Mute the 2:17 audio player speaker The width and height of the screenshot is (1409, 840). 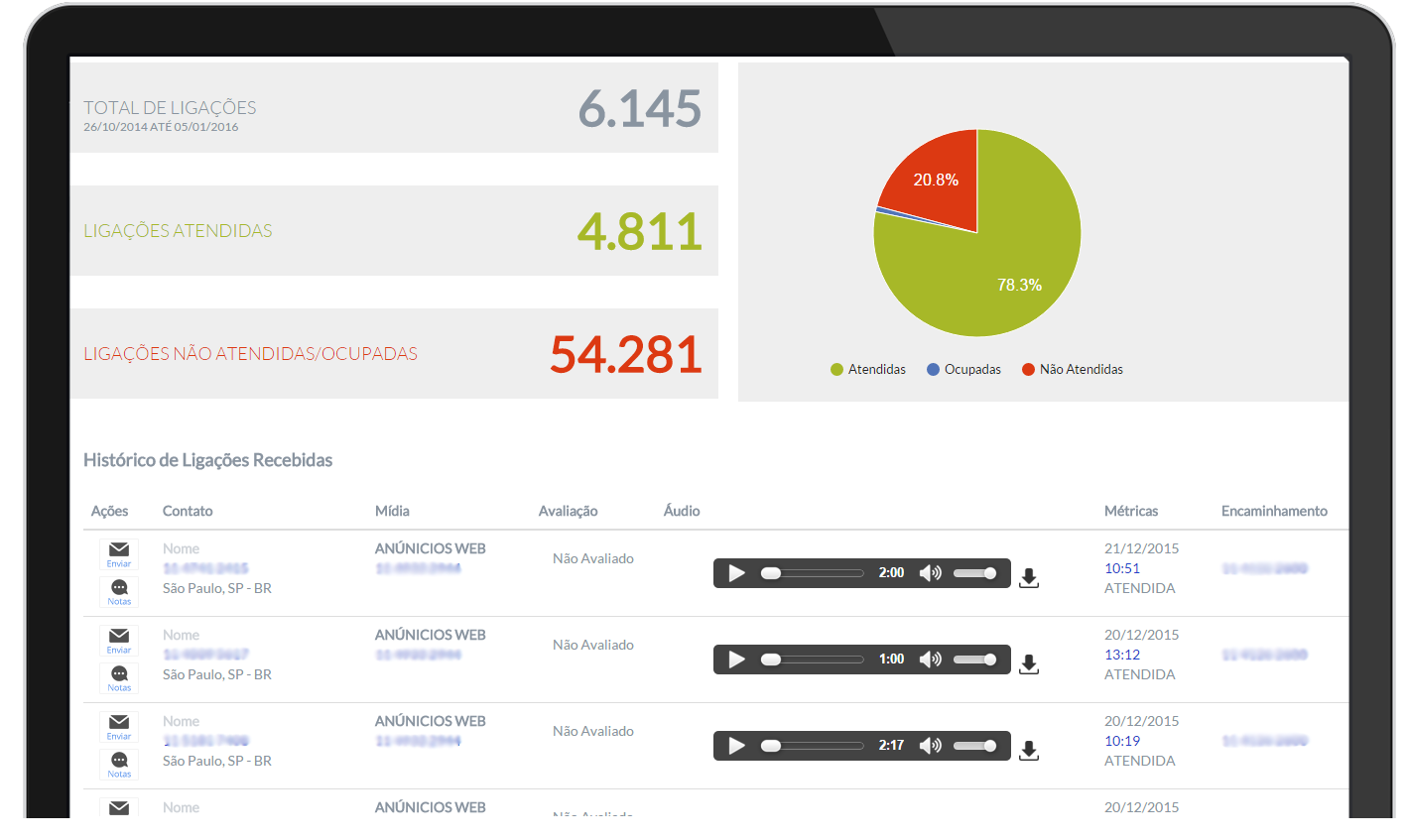tap(930, 746)
